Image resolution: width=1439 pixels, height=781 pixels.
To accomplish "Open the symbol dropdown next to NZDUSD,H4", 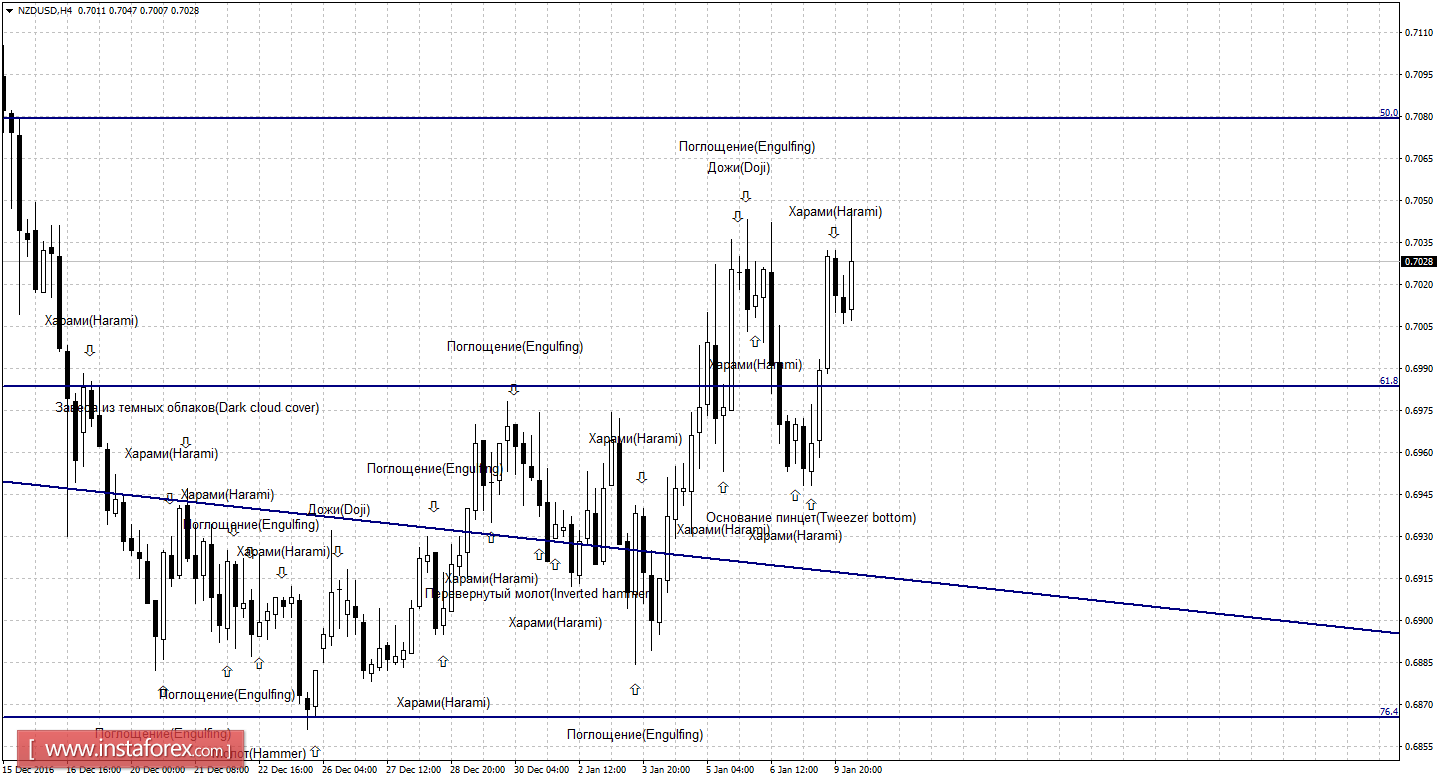I will pos(8,10).
